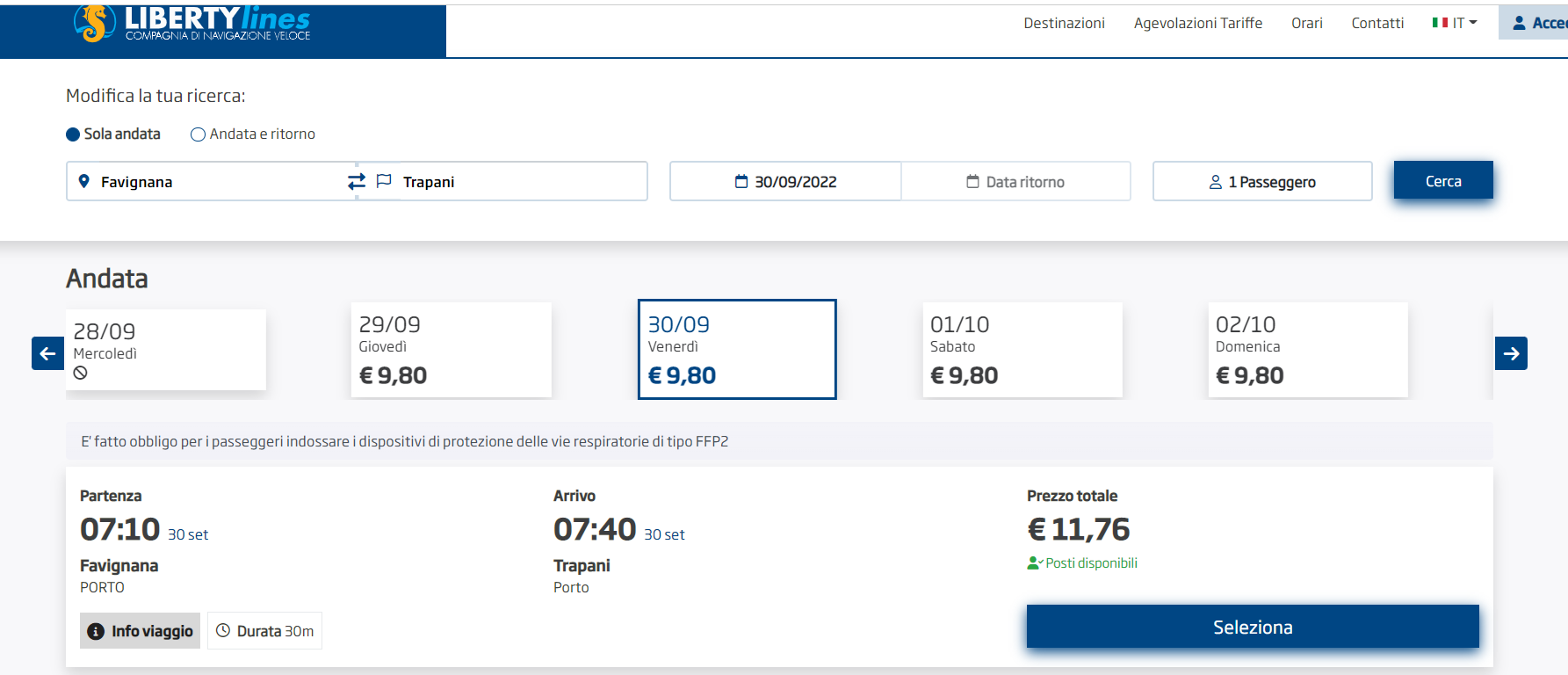Open the Destinazioni menu
1568x675 pixels.
coord(1064,23)
